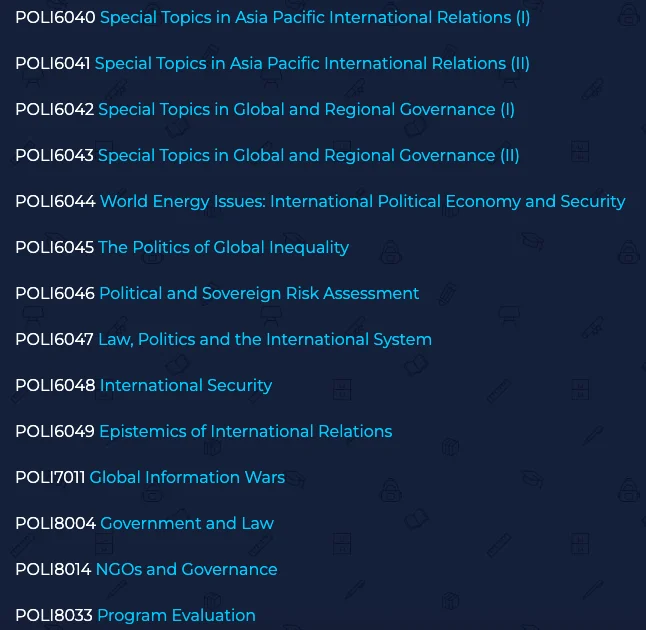Viewport: 646px width, 630px height.
Task: Select the NGOs and Governance link
Action: (187, 570)
